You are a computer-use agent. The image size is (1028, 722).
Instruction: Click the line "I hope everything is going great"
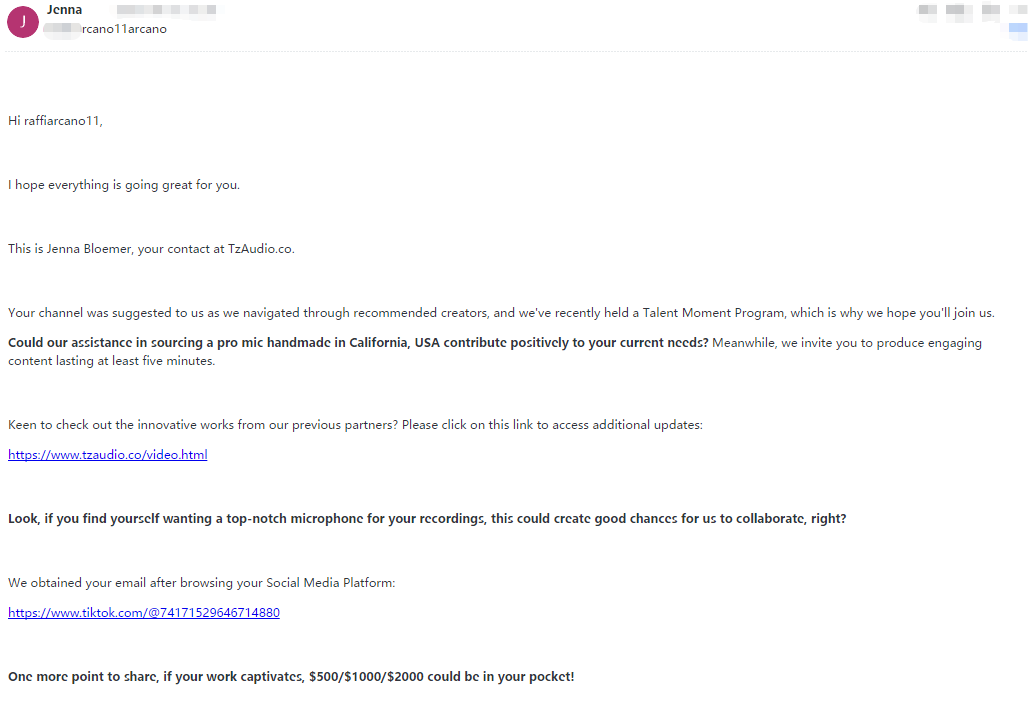pos(124,185)
